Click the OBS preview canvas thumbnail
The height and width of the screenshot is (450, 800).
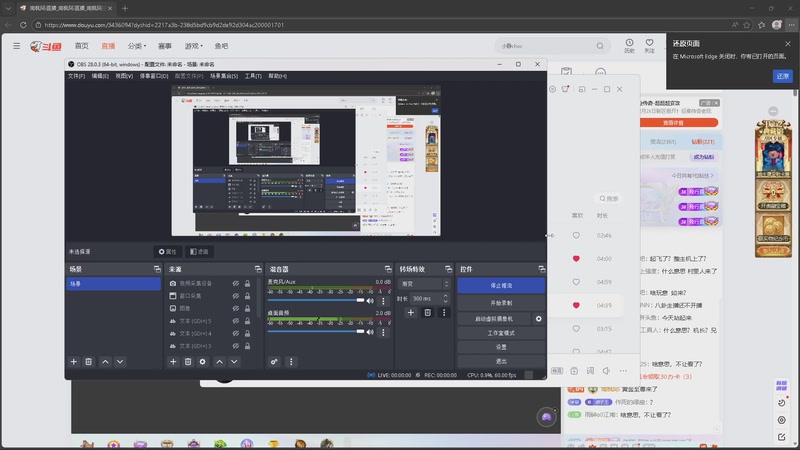tap(306, 161)
